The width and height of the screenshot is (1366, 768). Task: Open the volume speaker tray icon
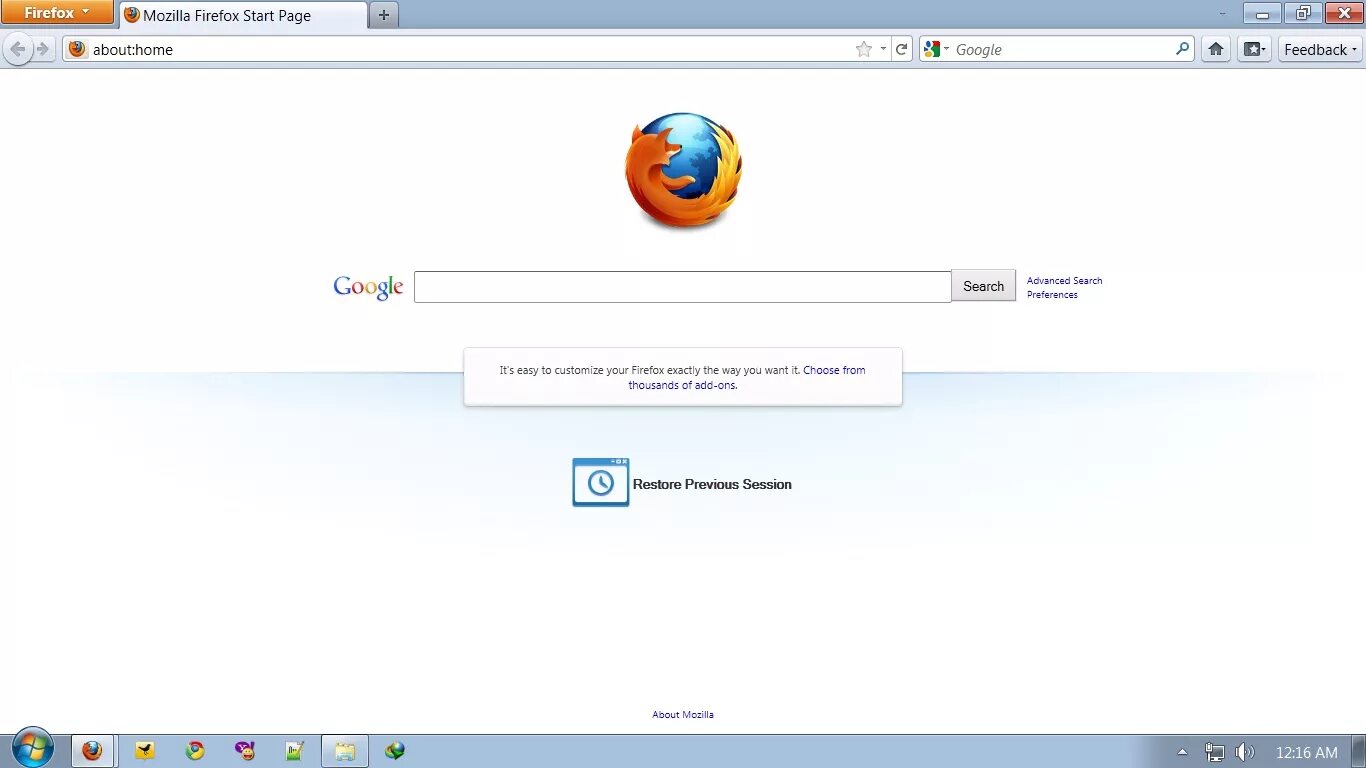pos(1244,752)
